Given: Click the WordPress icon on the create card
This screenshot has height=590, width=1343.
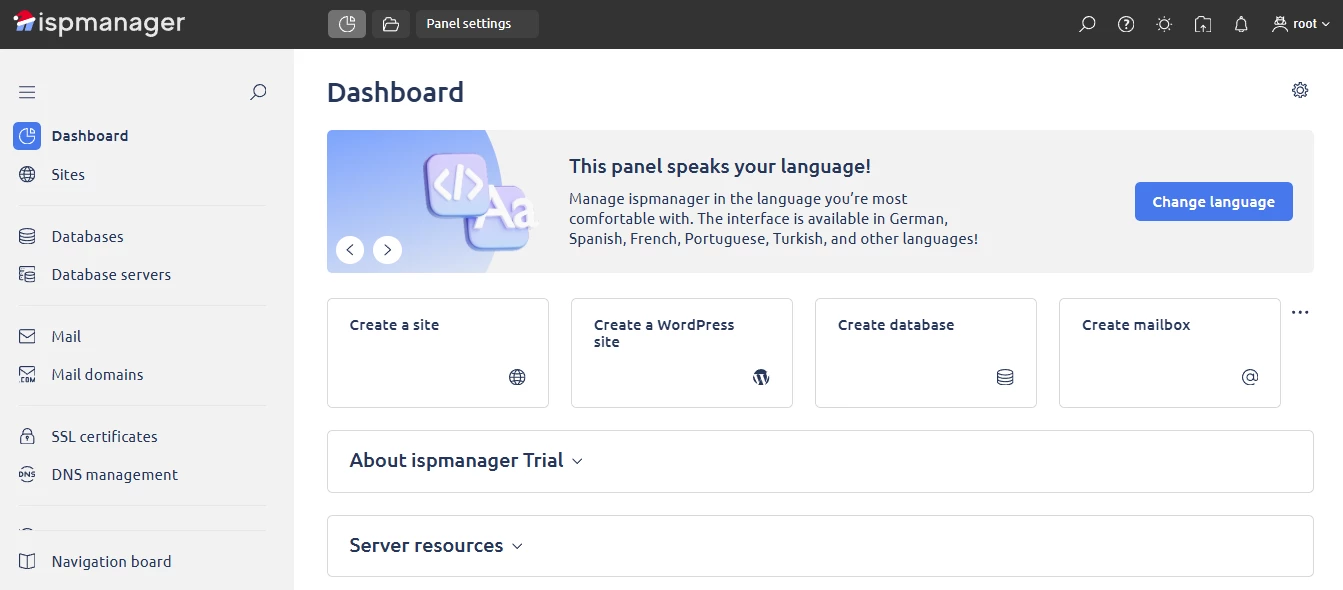Looking at the screenshot, I should pyautogui.click(x=761, y=377).
